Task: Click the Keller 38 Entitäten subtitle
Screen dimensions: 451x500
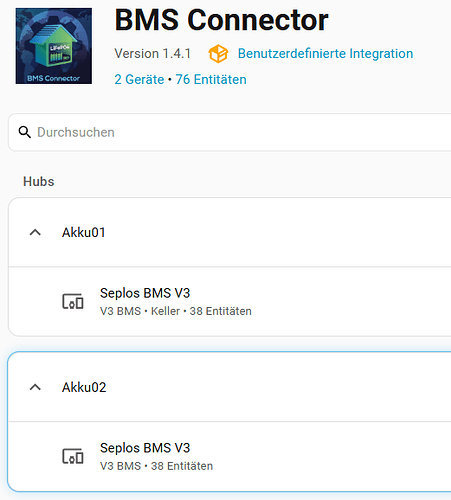Action: [x=176, y=311]
